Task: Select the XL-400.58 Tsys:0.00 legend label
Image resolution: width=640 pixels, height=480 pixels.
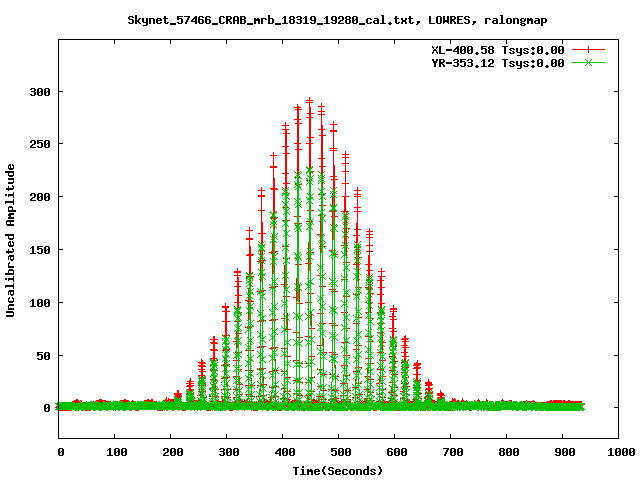Action: (x=498, y=50)
